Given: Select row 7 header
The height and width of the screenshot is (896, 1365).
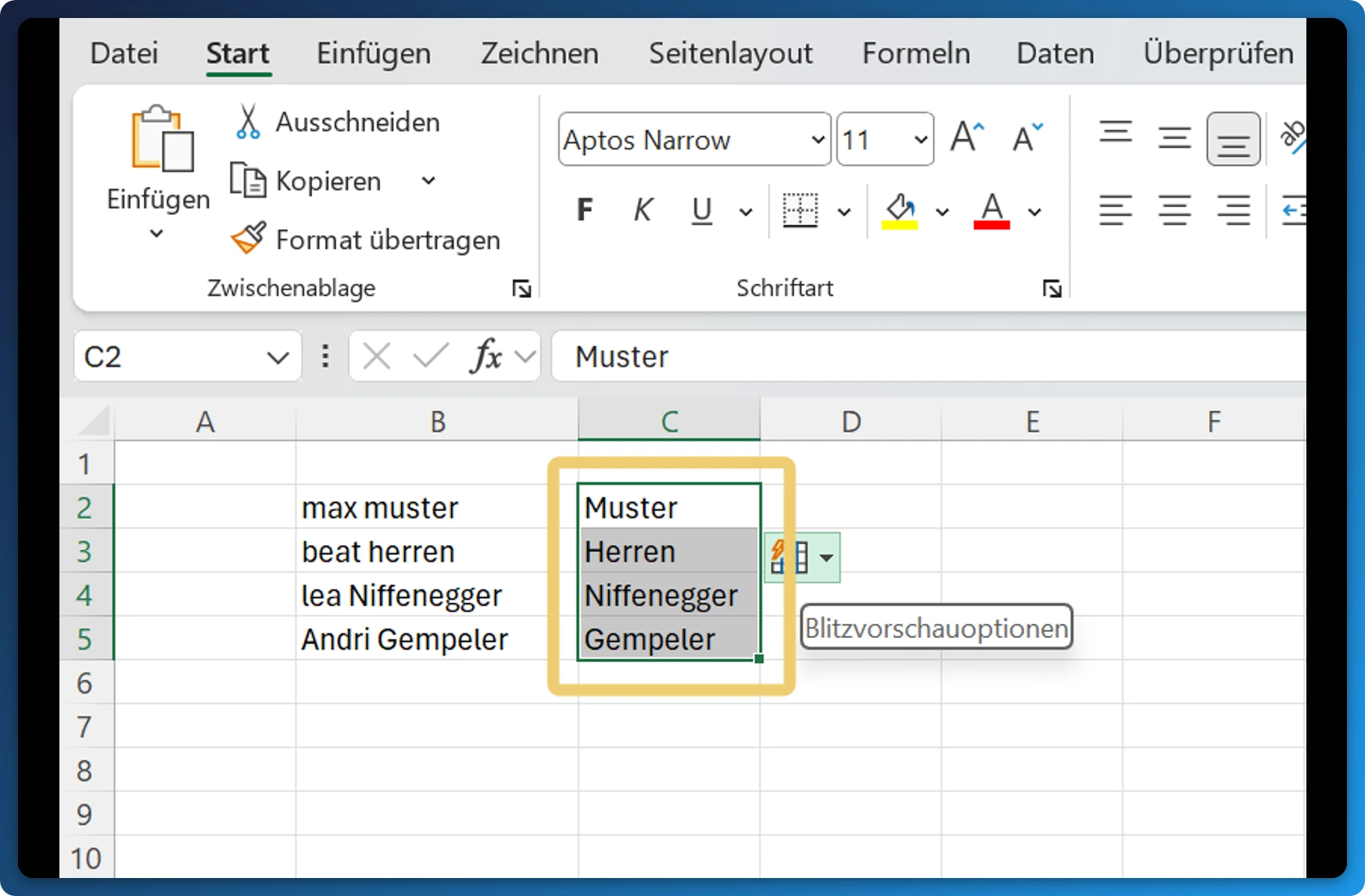Looking at the screenshot, I should (86, 726).
